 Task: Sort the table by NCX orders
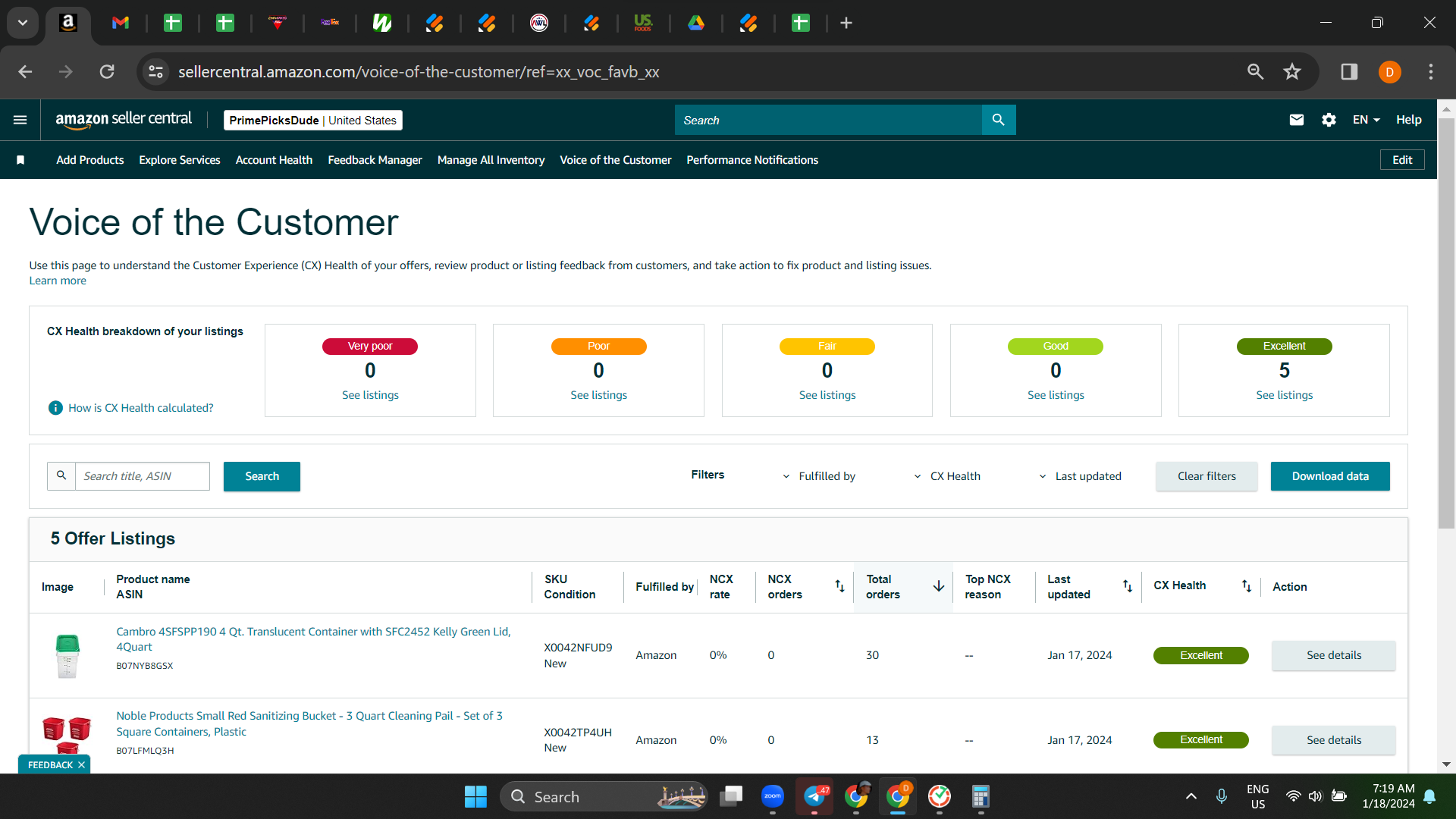click(x=839, y=586)
